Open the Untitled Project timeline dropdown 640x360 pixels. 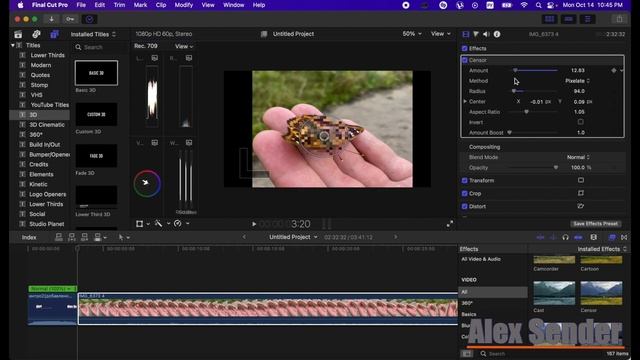293,237
